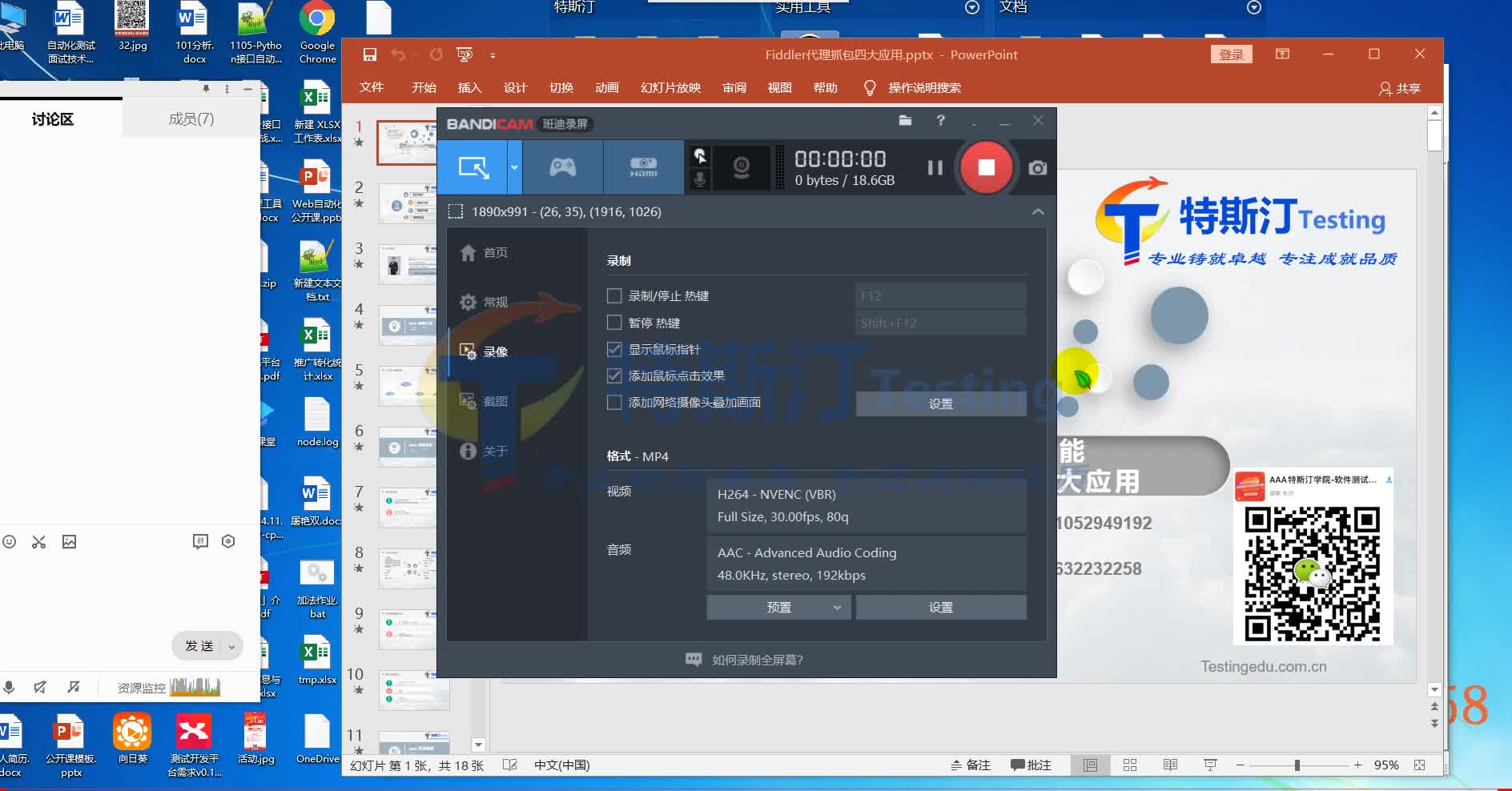Open Google Chrome desktop shortcut
Viewport: 1512px width, 791px height.
317,33
